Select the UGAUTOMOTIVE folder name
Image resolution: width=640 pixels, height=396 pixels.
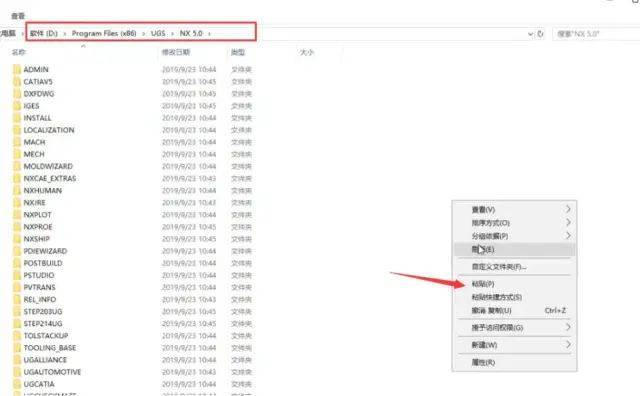pyautogui.click(x=52, y=372)
